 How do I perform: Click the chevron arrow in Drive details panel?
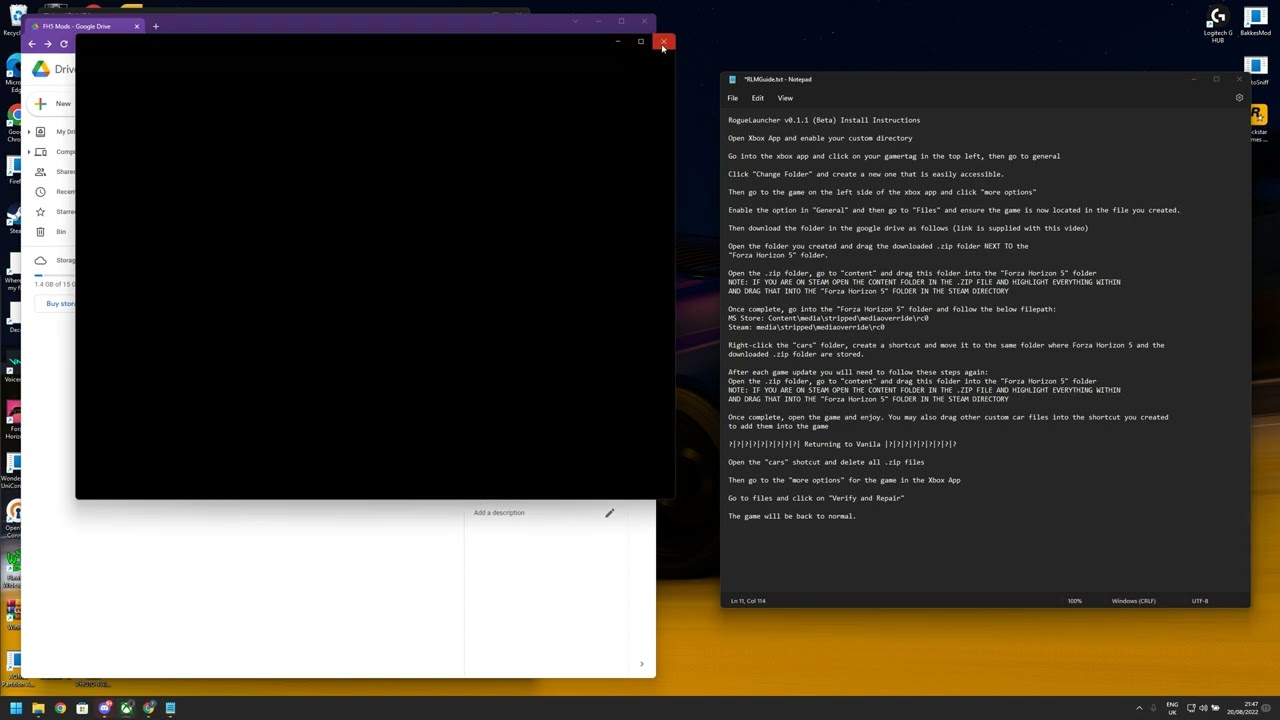coord(642,663)
